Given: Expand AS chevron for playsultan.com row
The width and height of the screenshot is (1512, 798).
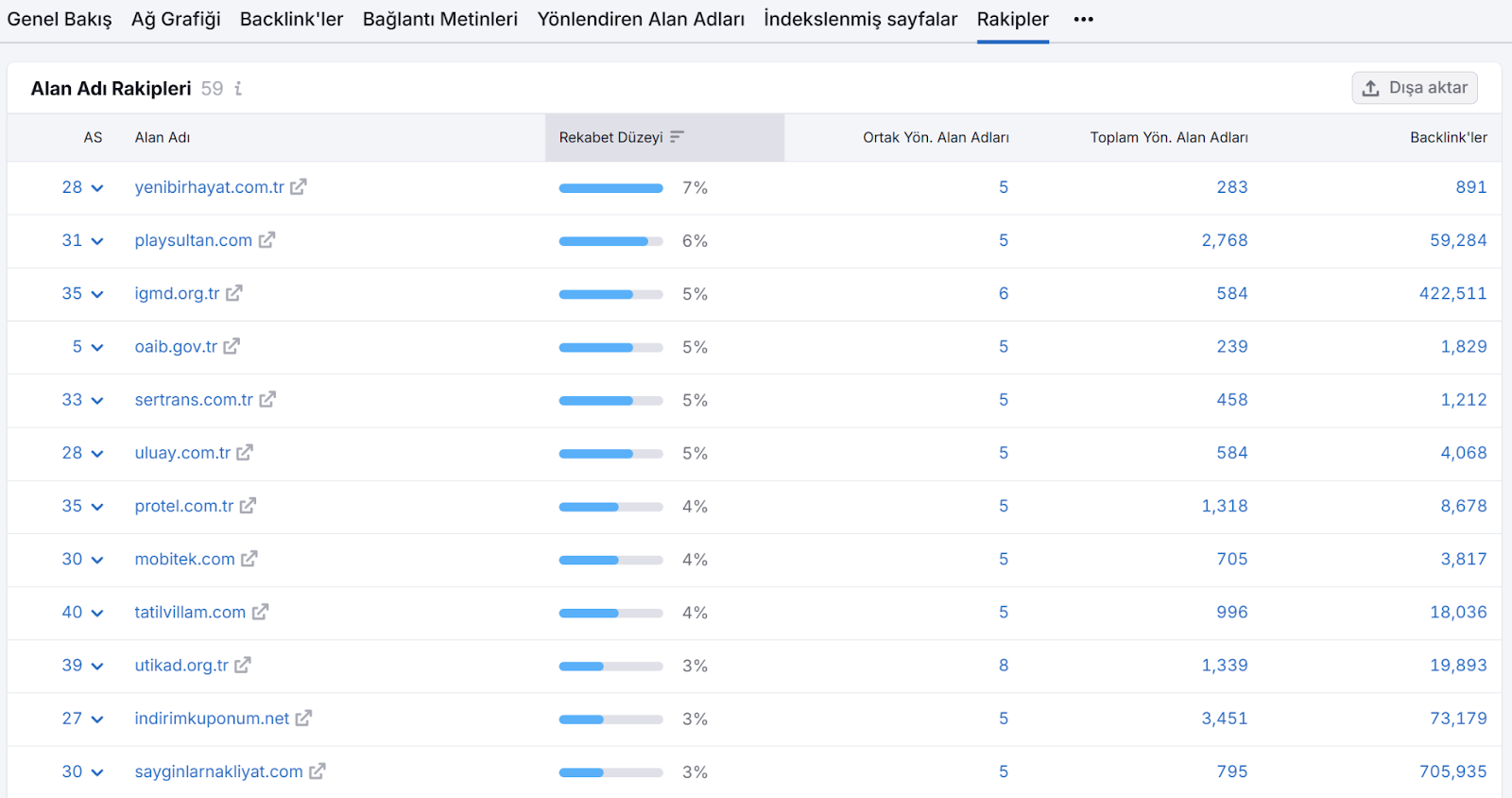Looking at the screenshot, I should (96, 241).
